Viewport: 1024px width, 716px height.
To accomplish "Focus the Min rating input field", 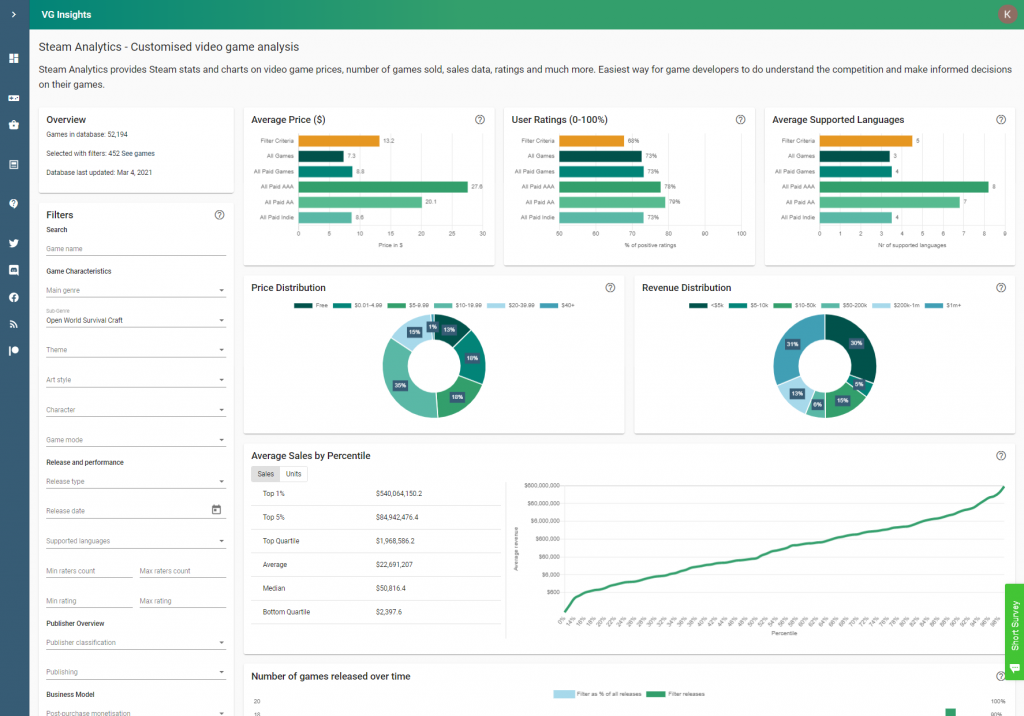I will click(89, 601).
